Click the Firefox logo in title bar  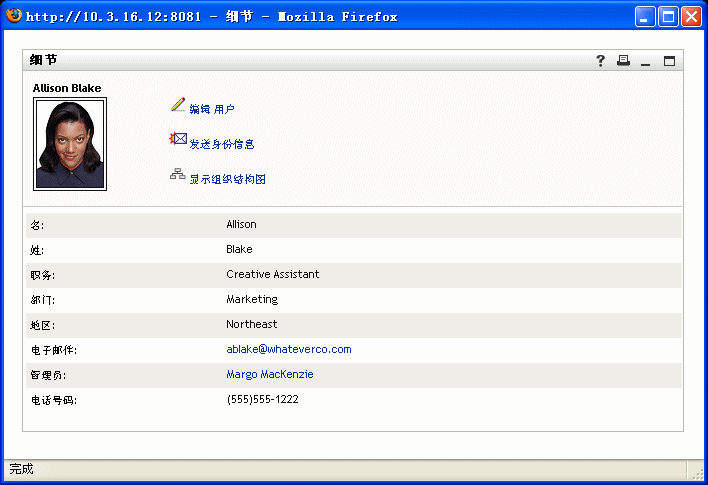tap(14, 15)
